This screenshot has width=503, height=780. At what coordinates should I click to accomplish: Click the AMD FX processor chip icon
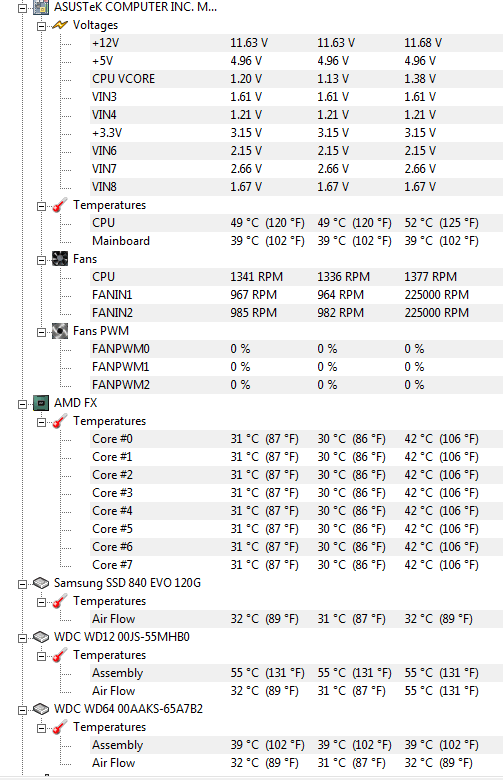pyautogui.click(x=41, y=403)
